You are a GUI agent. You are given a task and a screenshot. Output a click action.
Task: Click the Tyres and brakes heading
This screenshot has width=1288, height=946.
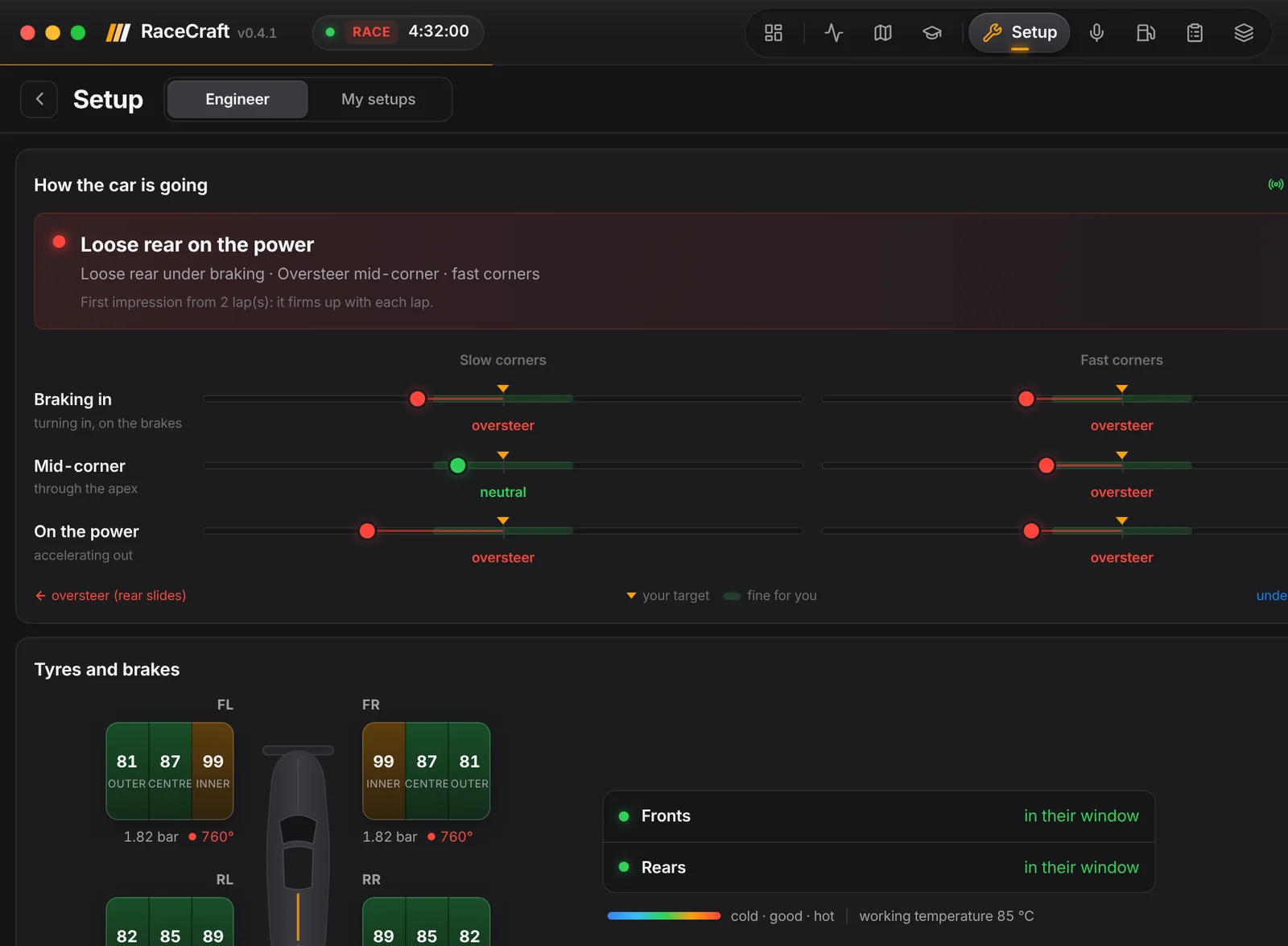coord(107,669)
